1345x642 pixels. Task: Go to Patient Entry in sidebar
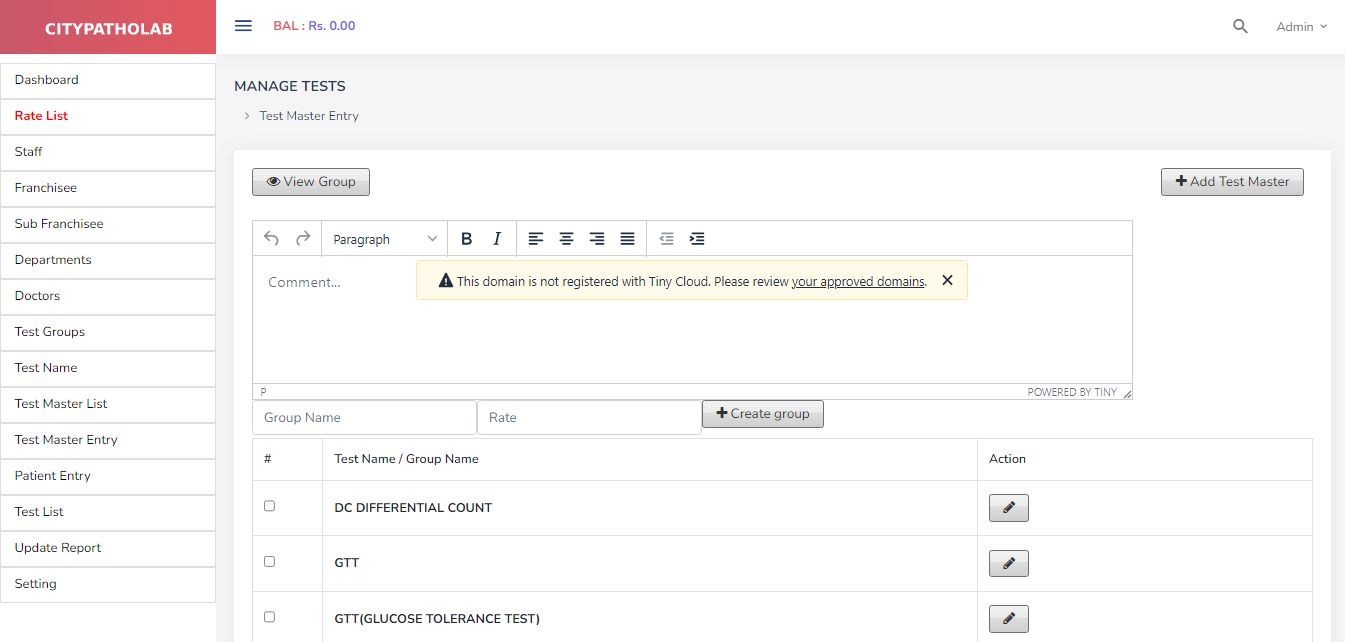(53, 476)
